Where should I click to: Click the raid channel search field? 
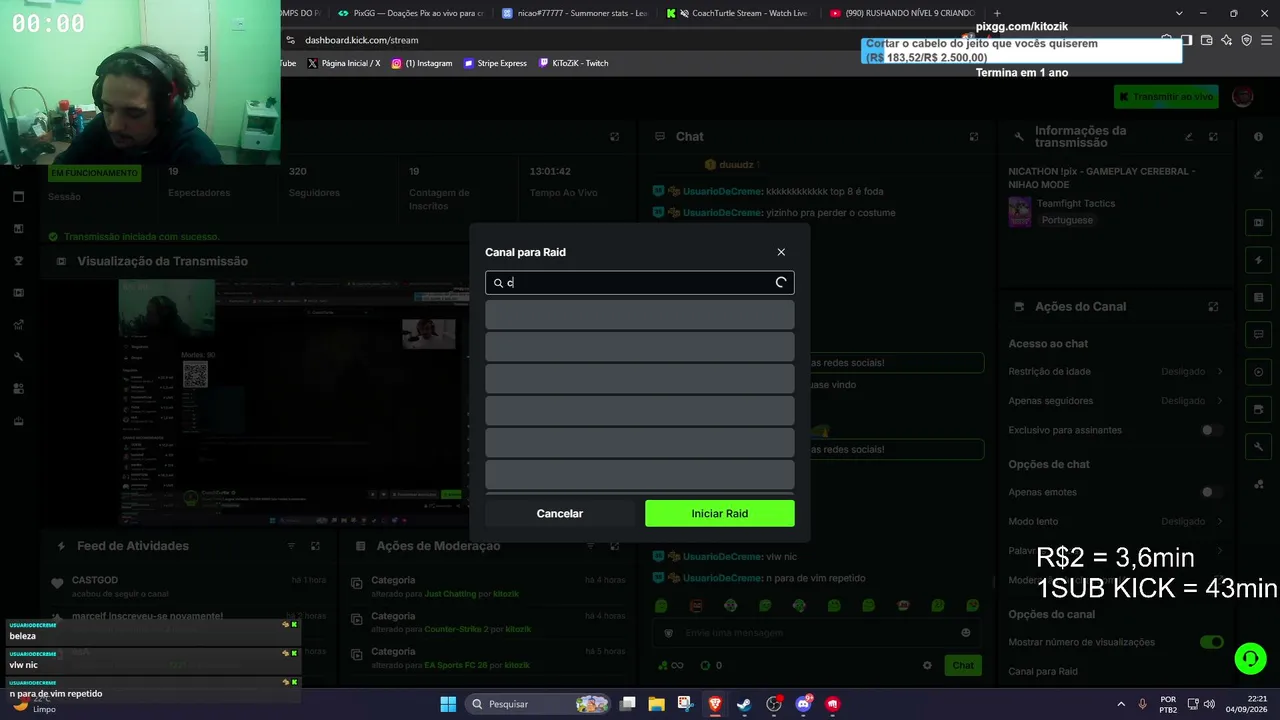coord(640,283)
